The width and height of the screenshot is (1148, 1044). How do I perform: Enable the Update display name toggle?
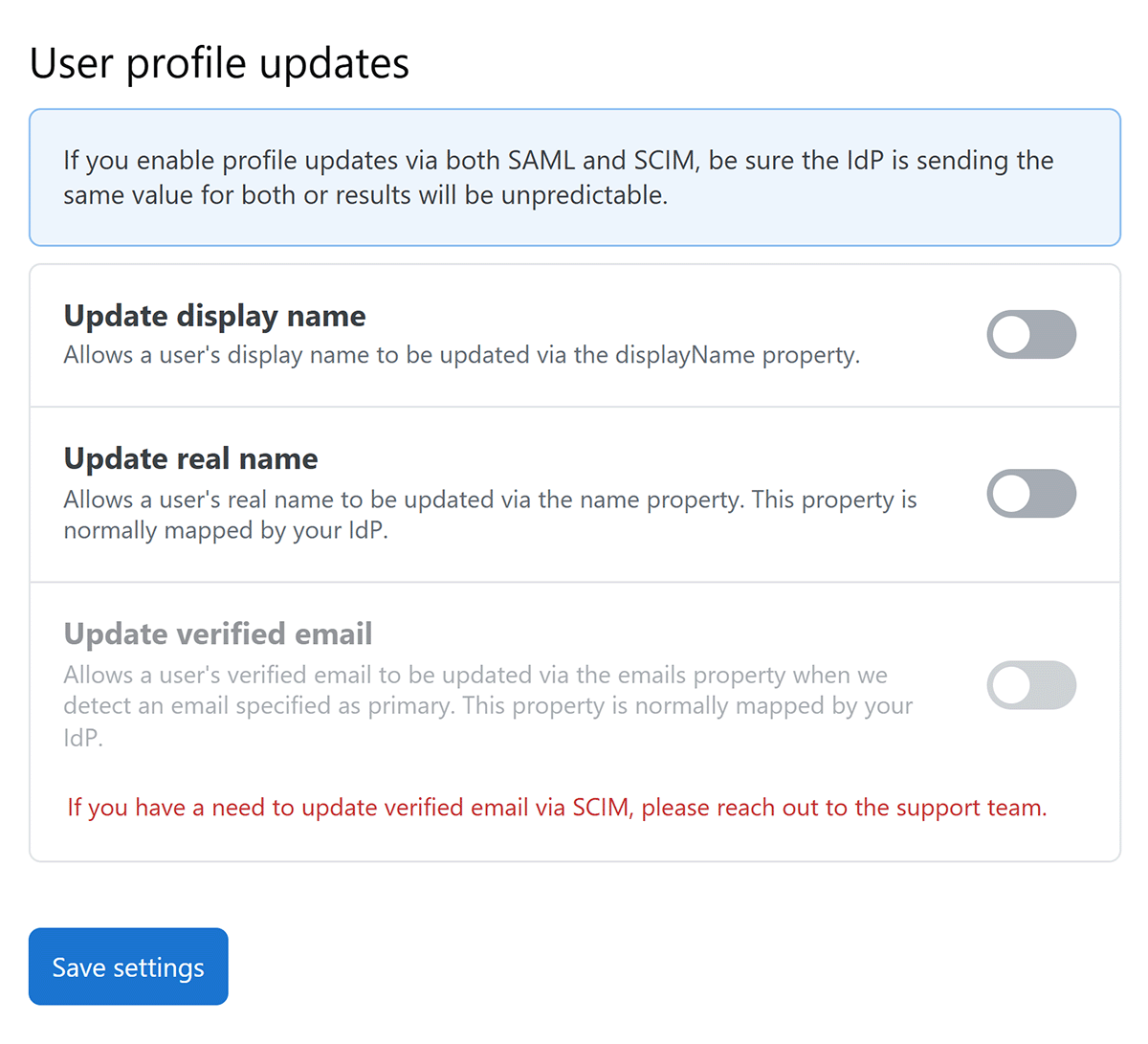pyautogui.click(x=1031, y=335)
